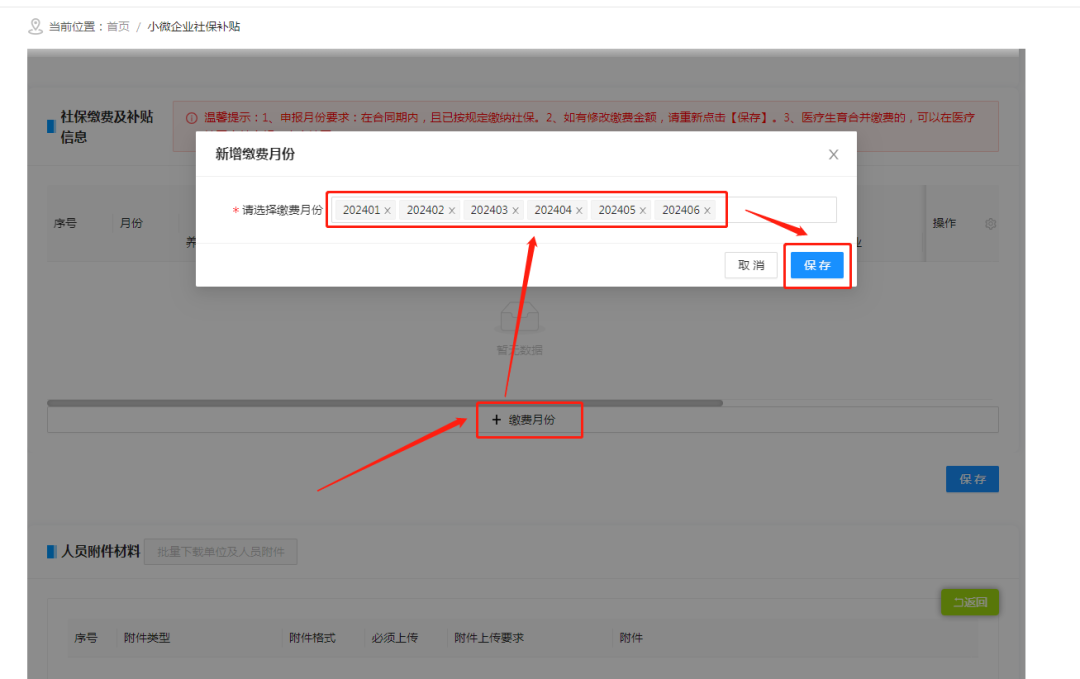Click the 必须上传 column header

395,638
